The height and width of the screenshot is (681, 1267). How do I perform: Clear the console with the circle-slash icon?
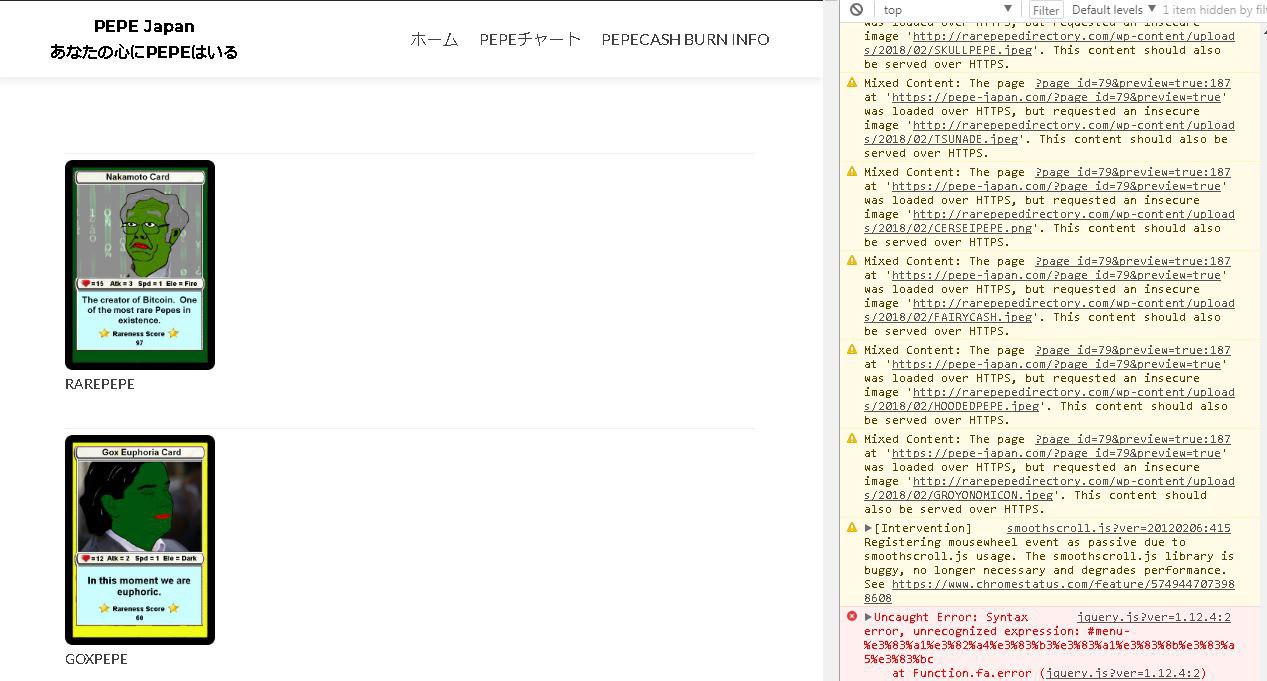coord(856,9)
